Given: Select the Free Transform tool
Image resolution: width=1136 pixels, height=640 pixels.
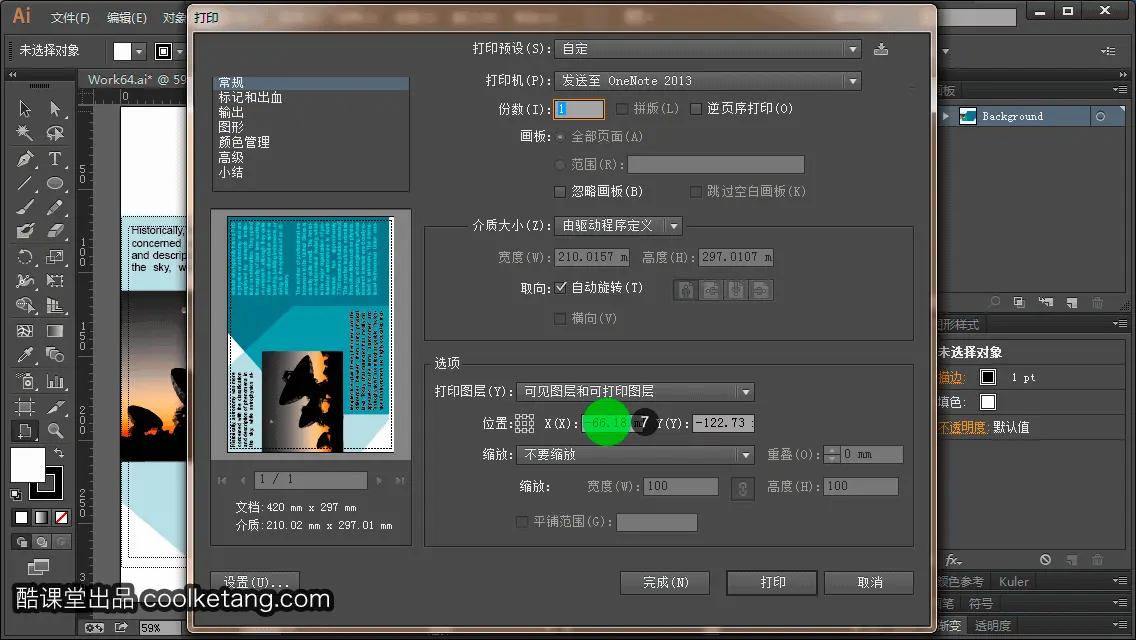Looking at the screenshot, I should (55, 280).
